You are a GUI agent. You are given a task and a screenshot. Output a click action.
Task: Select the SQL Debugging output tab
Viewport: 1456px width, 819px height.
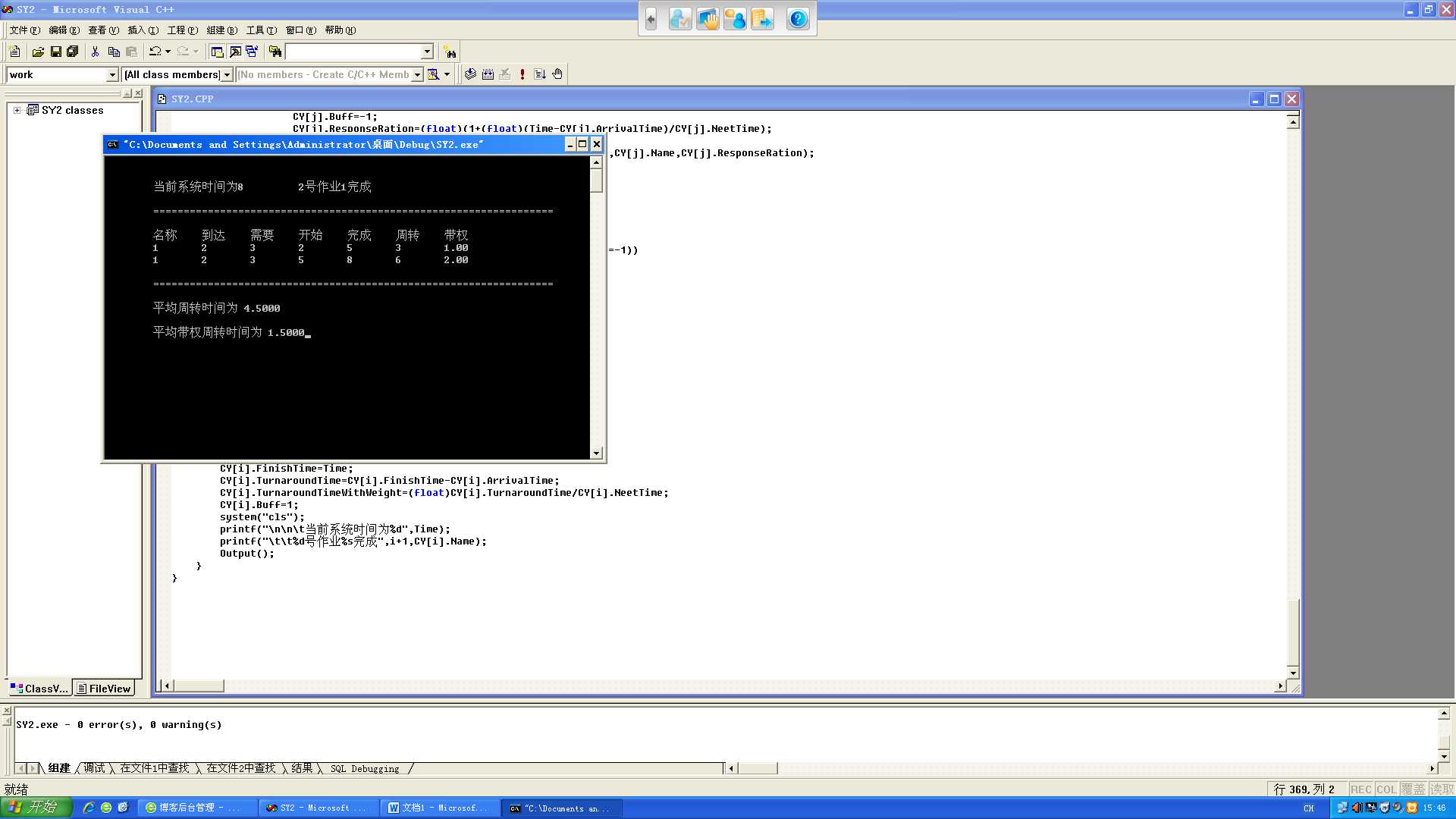click(x=365, y=768)
